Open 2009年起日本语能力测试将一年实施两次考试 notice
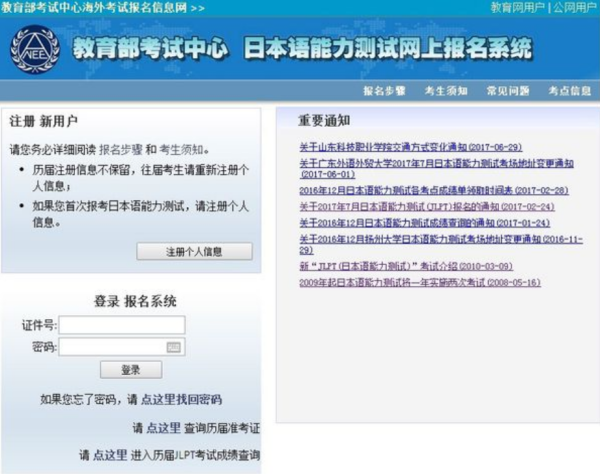This screenshot has width=600, height=474. pyautogui.click(x=420, y=283)
